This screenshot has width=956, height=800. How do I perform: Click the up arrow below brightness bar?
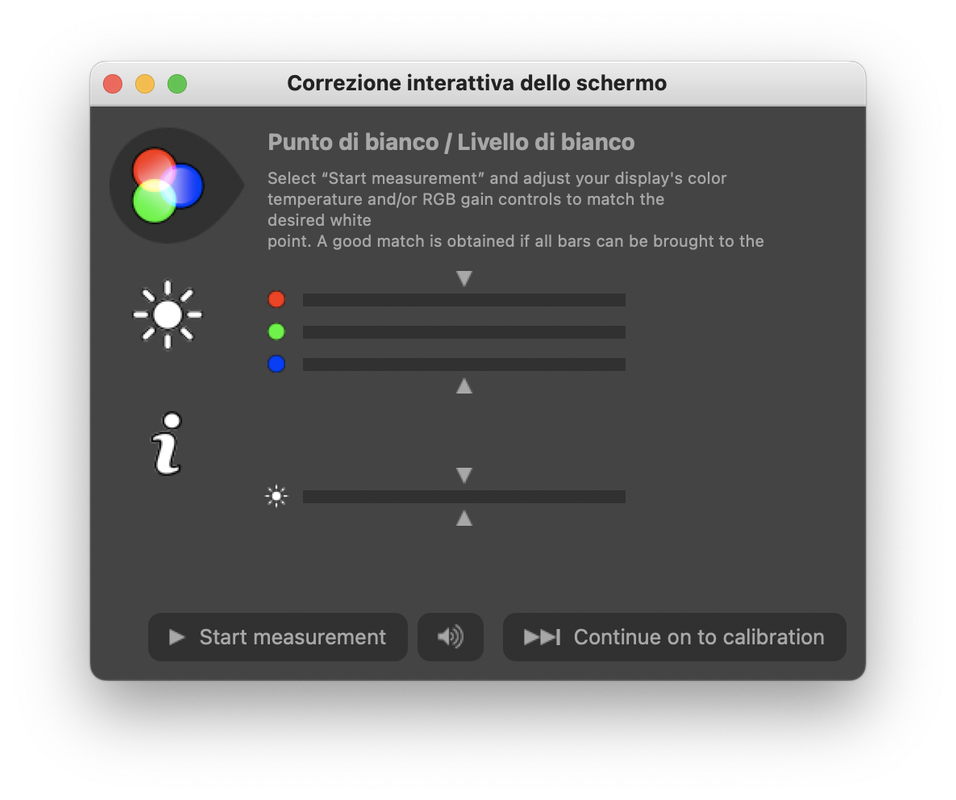[464, 518]
